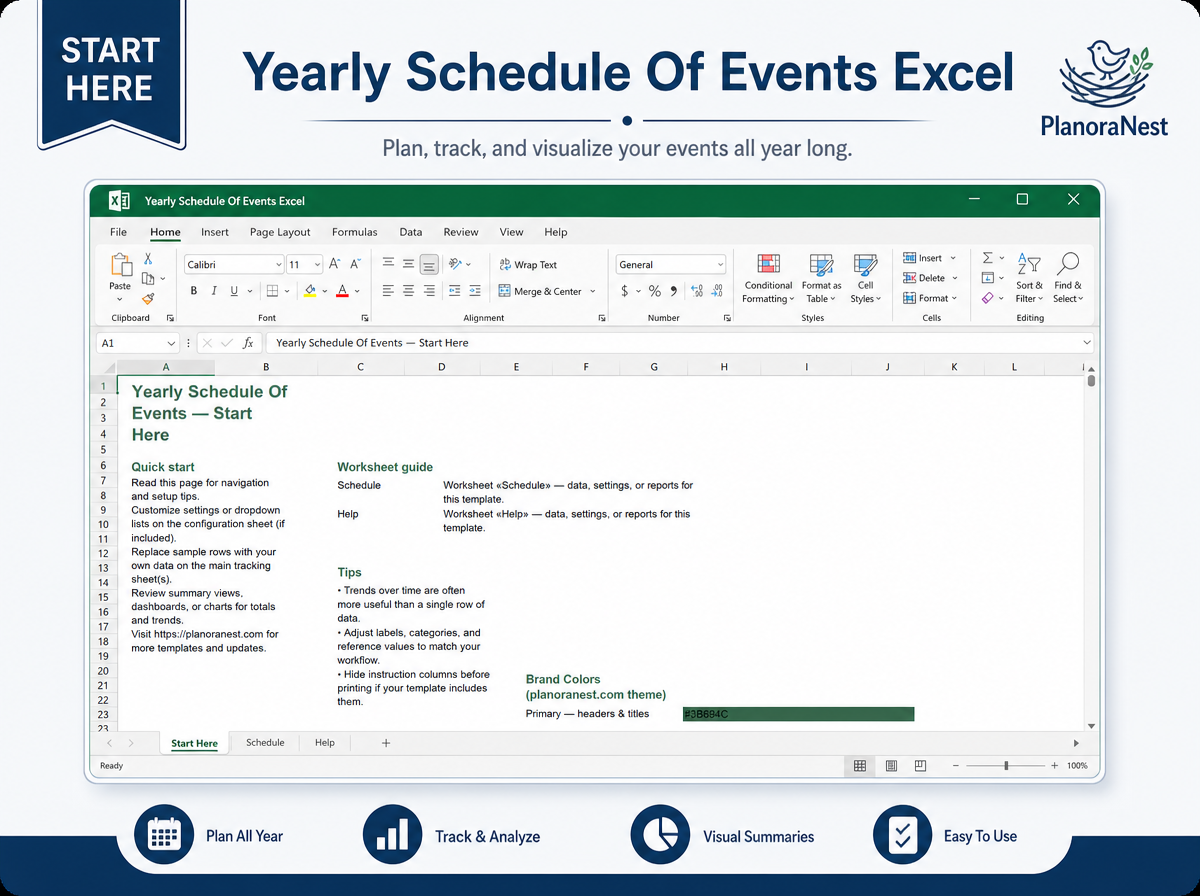Click the Merge & Center button
The height and width of the screenshot is (896, 1200).
coord(541,292)
